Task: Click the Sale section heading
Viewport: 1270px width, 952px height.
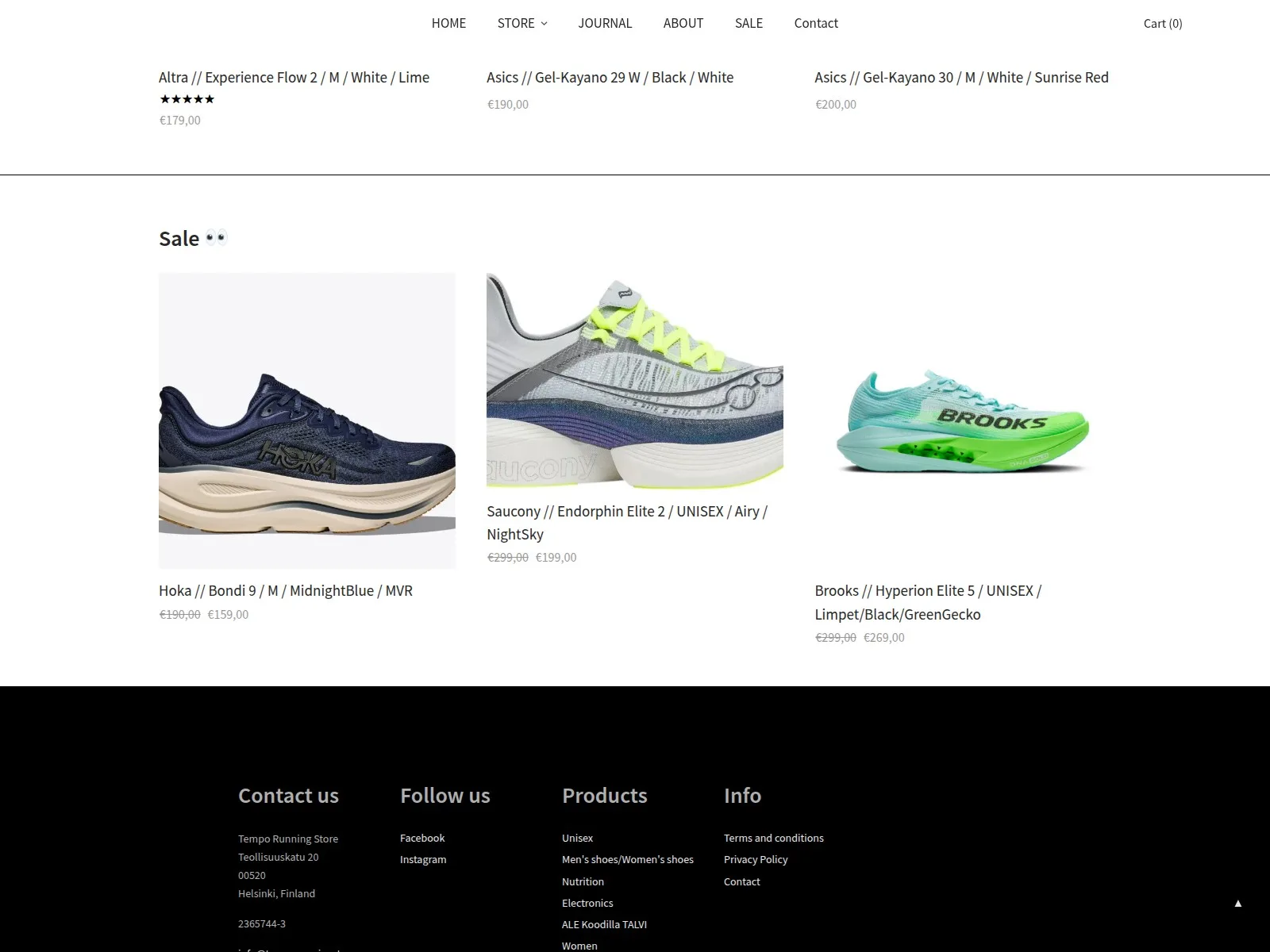Action: tap(193, 239)
